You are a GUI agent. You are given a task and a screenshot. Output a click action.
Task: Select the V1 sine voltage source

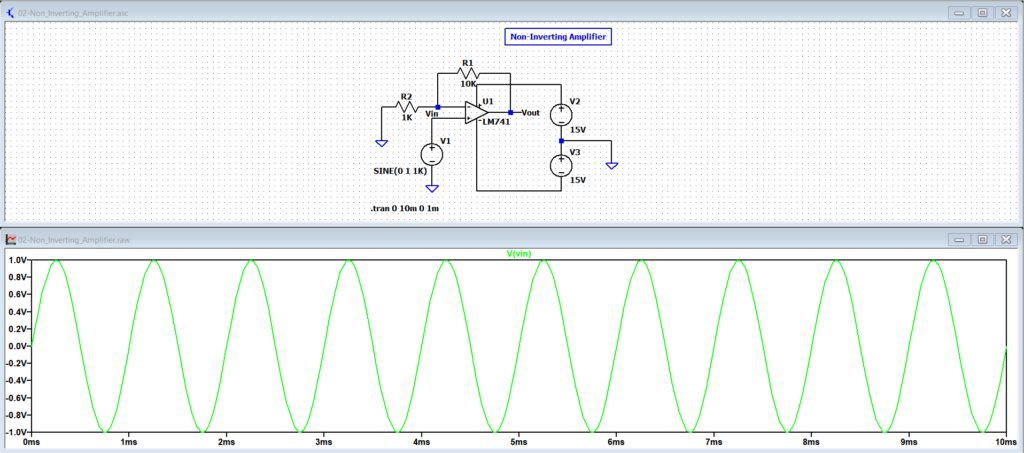[x=432, y=155]
